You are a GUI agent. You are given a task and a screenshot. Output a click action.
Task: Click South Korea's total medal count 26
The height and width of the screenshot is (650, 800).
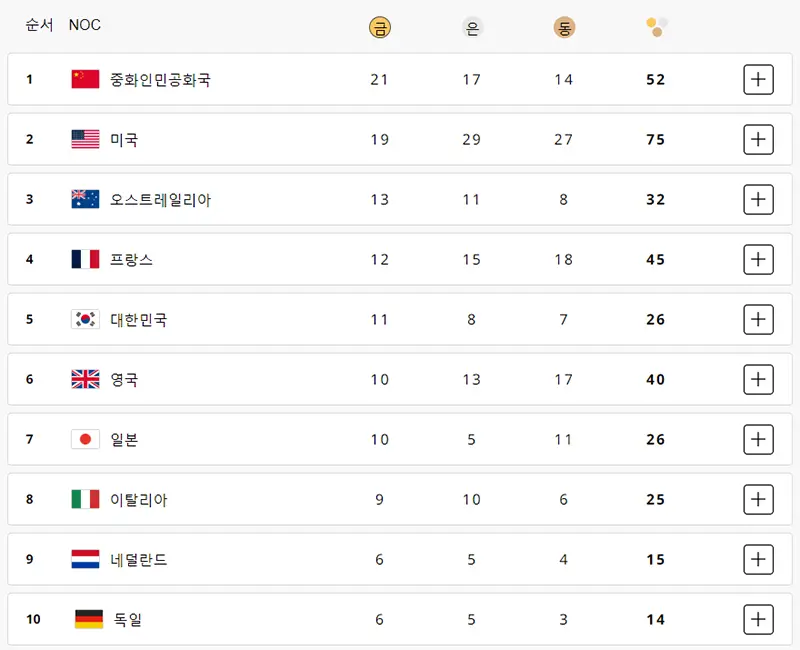click(655, 319)
